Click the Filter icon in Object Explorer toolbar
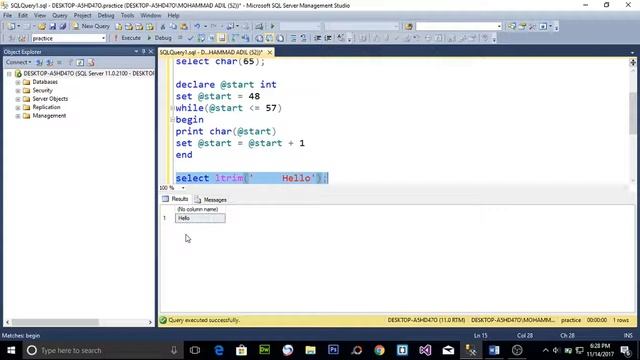 click(x=70, y=62)
